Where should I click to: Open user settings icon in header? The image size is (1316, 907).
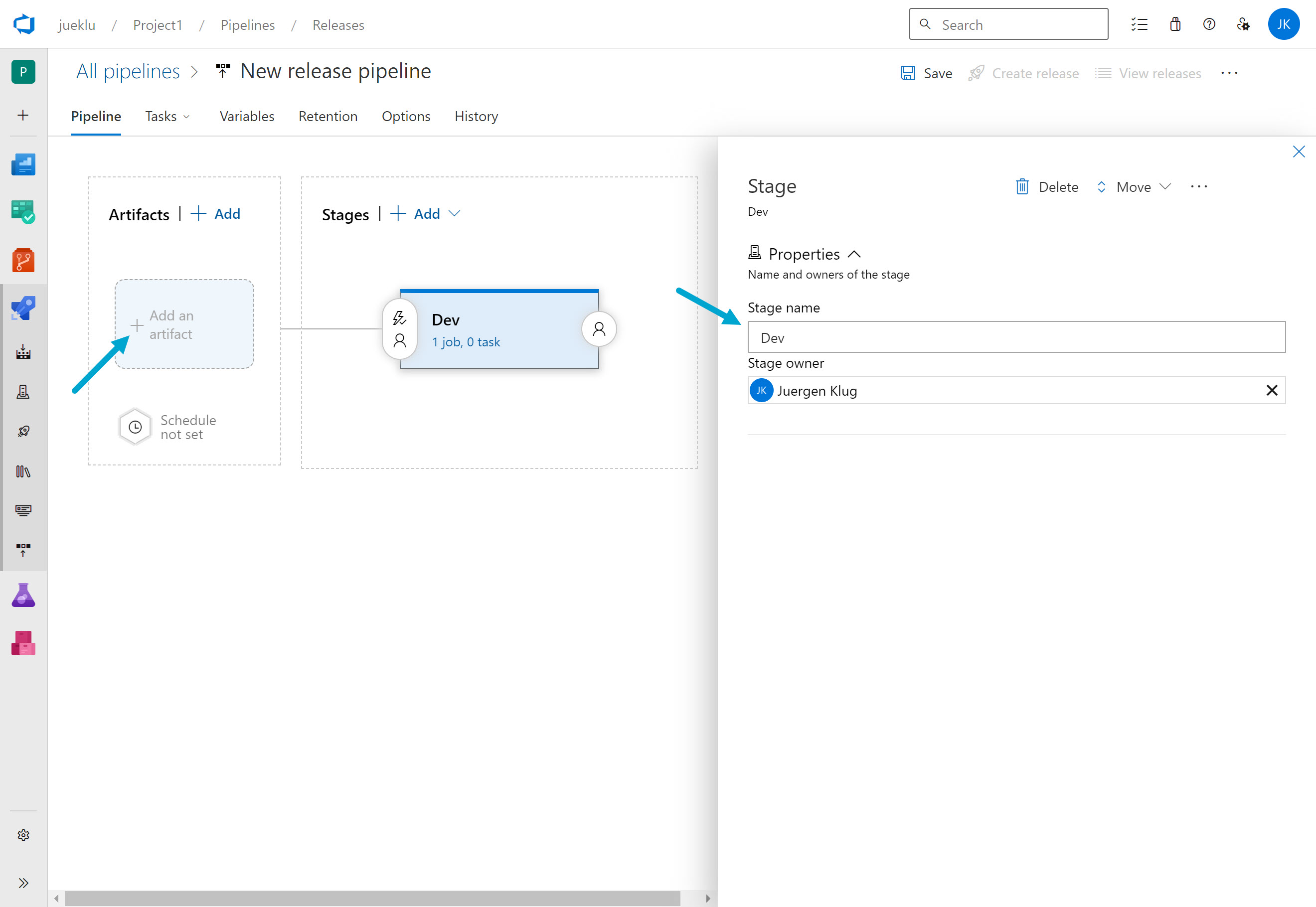(1243, 24)
